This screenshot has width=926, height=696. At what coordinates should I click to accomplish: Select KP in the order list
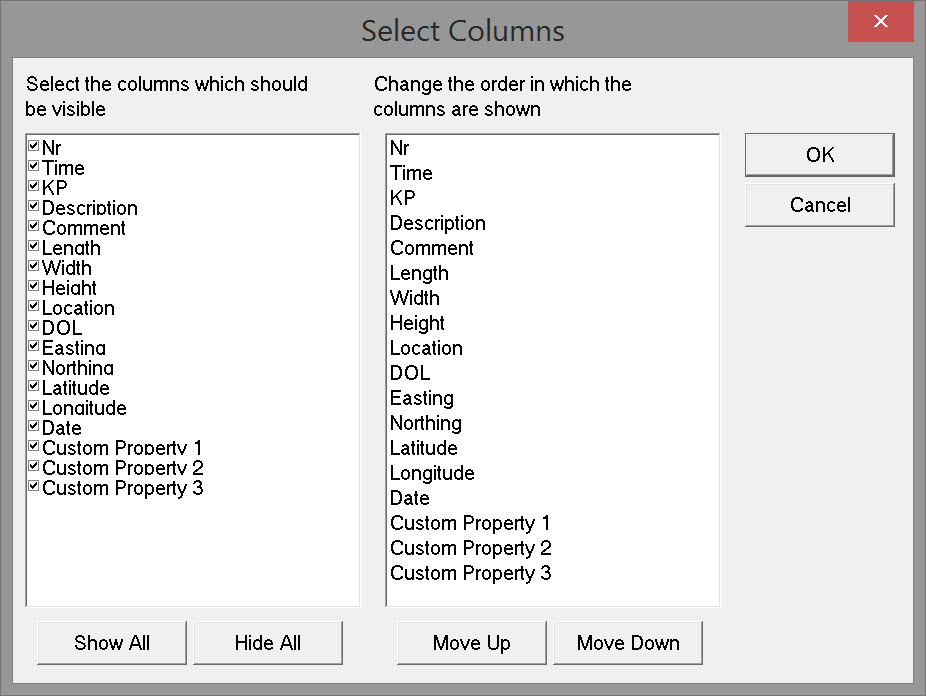pos(403,198)
